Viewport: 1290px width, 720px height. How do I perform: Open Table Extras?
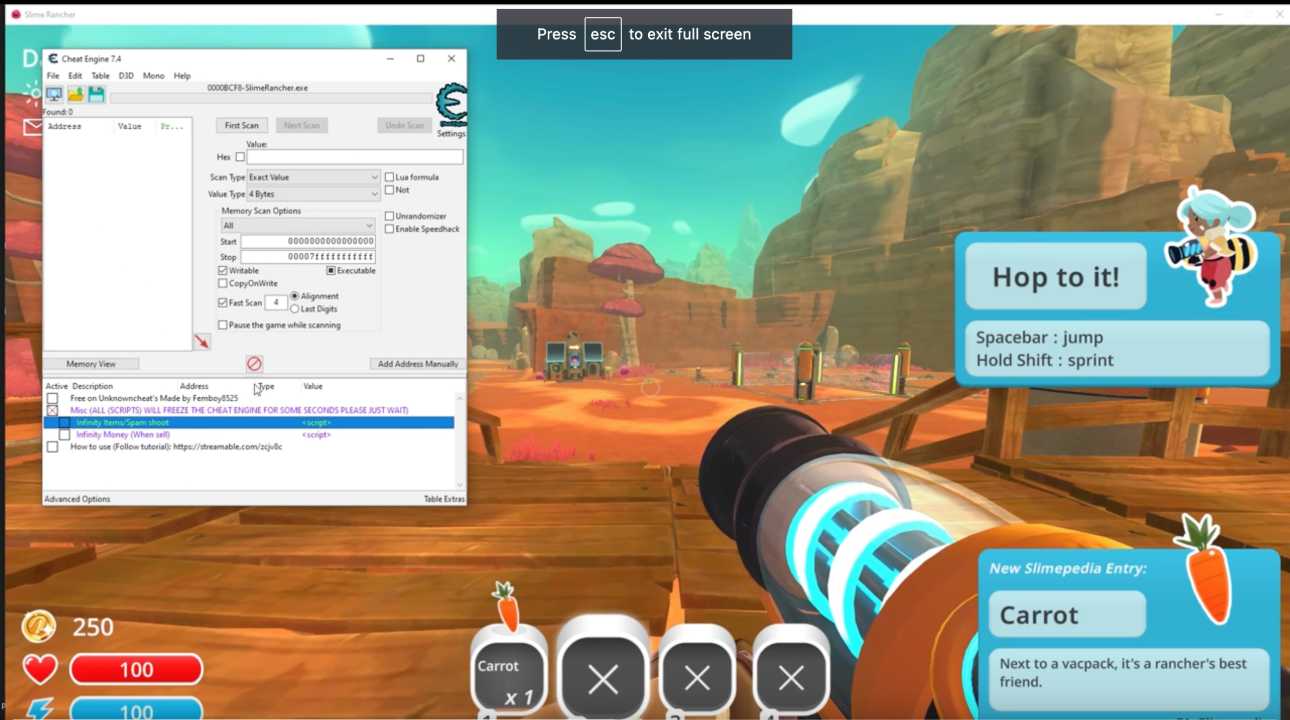click(x=444, y=499)
